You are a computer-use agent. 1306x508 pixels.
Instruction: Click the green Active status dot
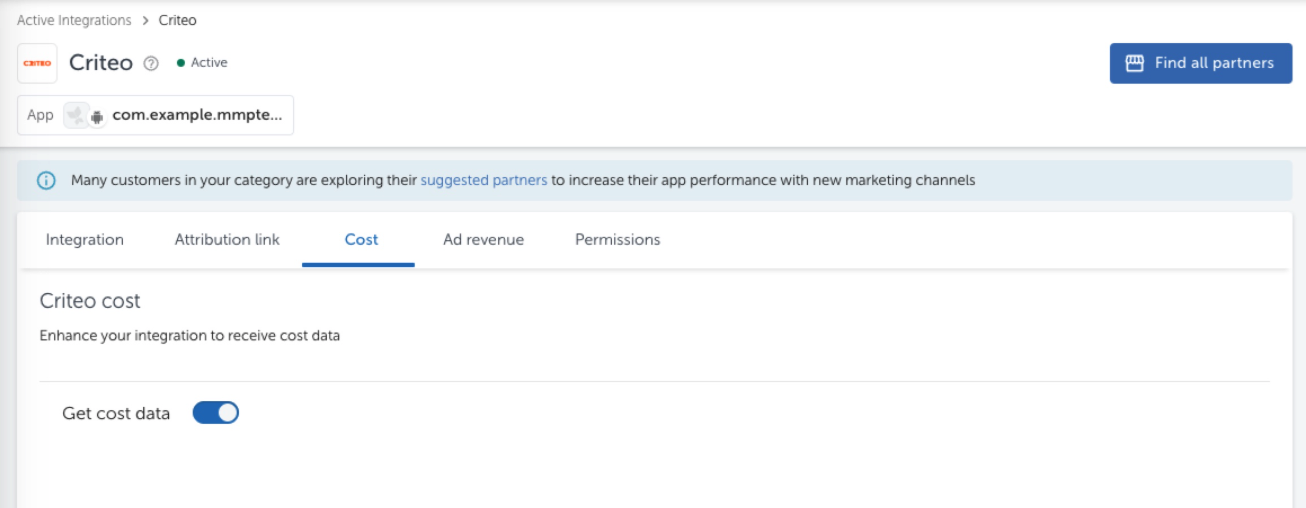(x=181, y=63)
